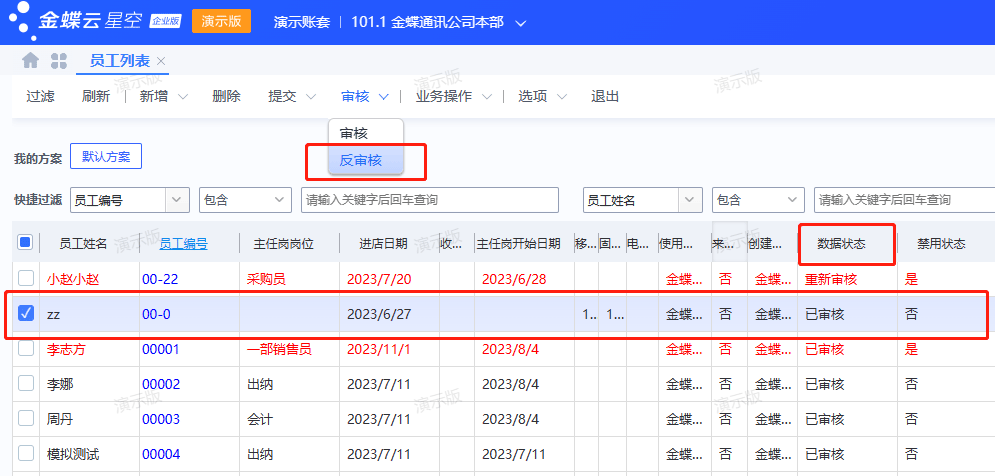Click the 审核 toolbar menu
This screenshot has width=995, height=476.
[x=355, y=96]
